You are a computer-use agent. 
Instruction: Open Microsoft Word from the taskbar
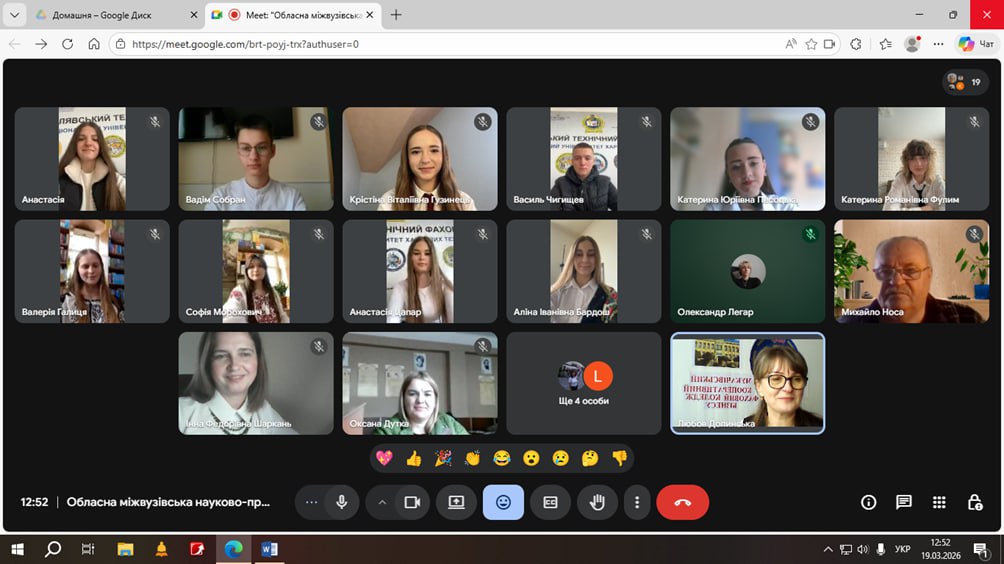coord(269,549)
